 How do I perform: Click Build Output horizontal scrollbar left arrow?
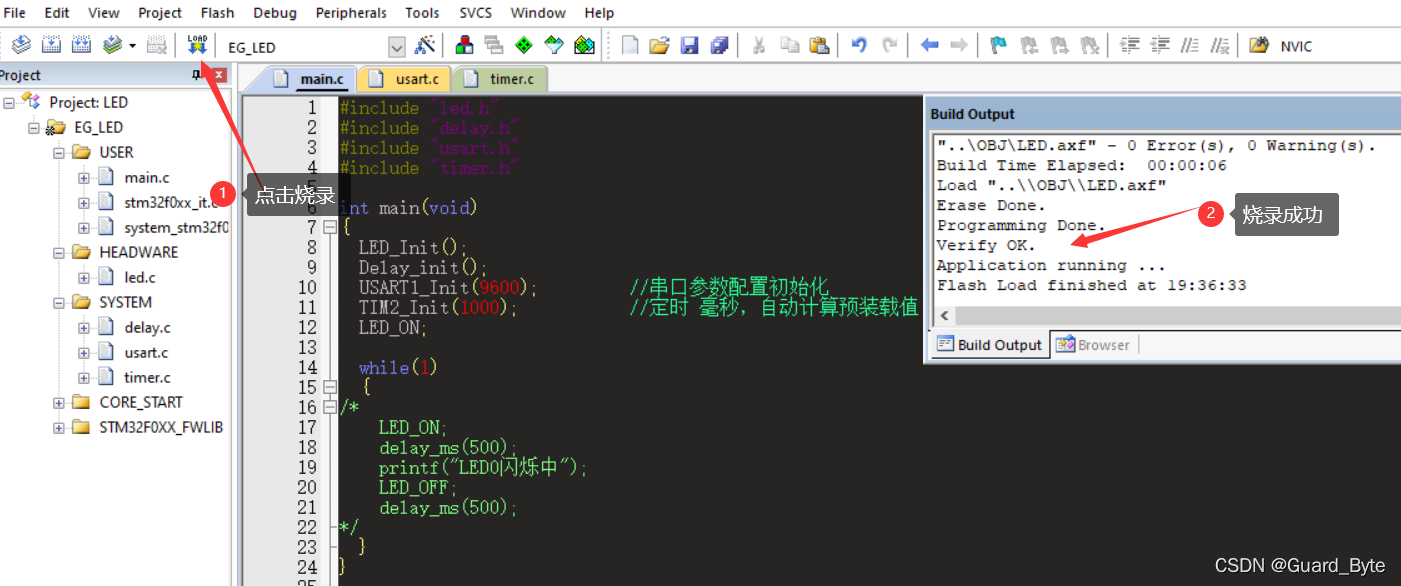pos(946,316)
